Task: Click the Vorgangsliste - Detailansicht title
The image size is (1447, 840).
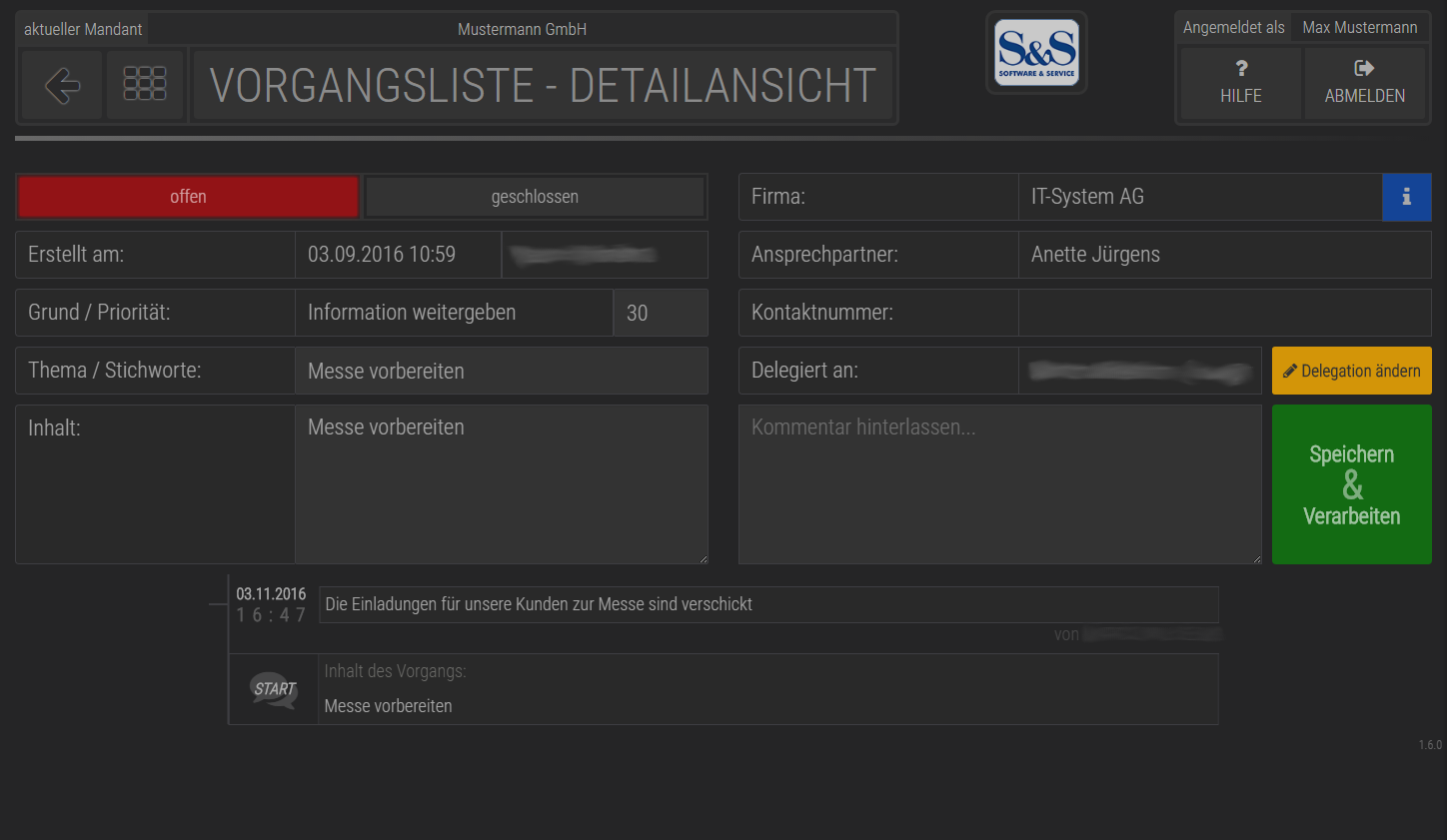Action: pyautogui.click(x=543, y=85)
